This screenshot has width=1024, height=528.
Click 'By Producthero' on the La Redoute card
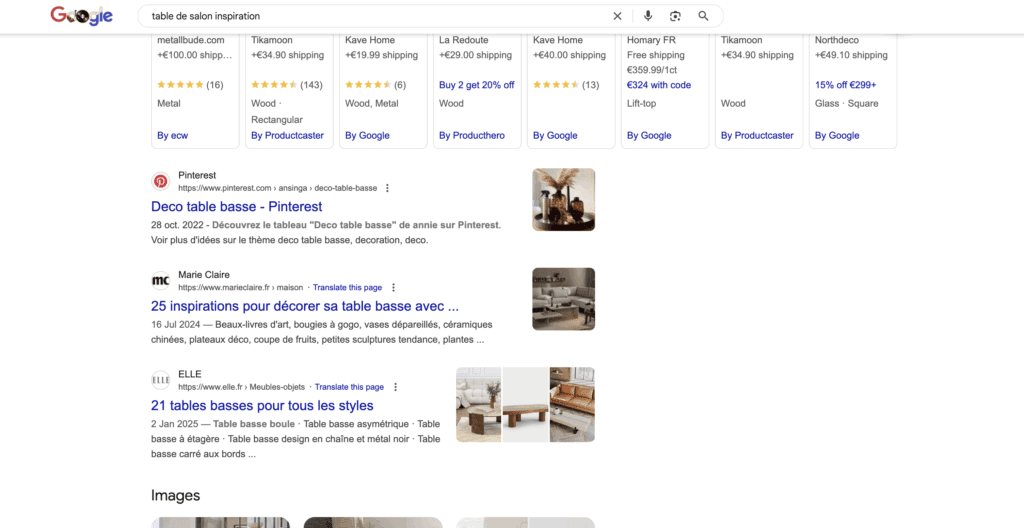[x=472, y=135]
